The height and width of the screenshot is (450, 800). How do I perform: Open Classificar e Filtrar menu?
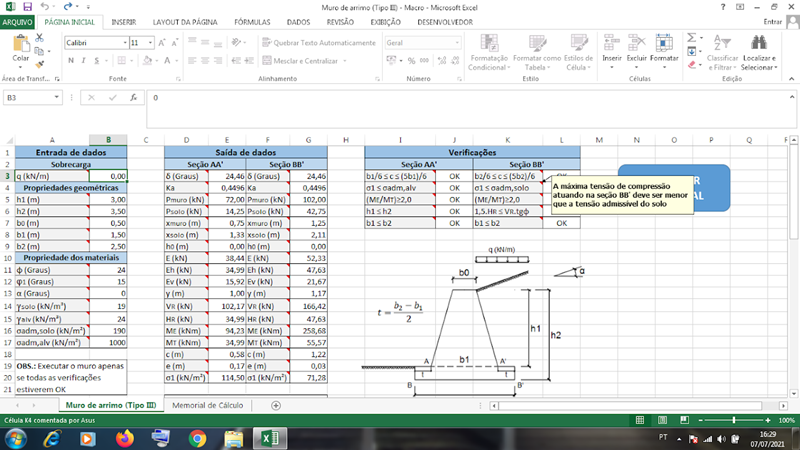tap(722, 53)
